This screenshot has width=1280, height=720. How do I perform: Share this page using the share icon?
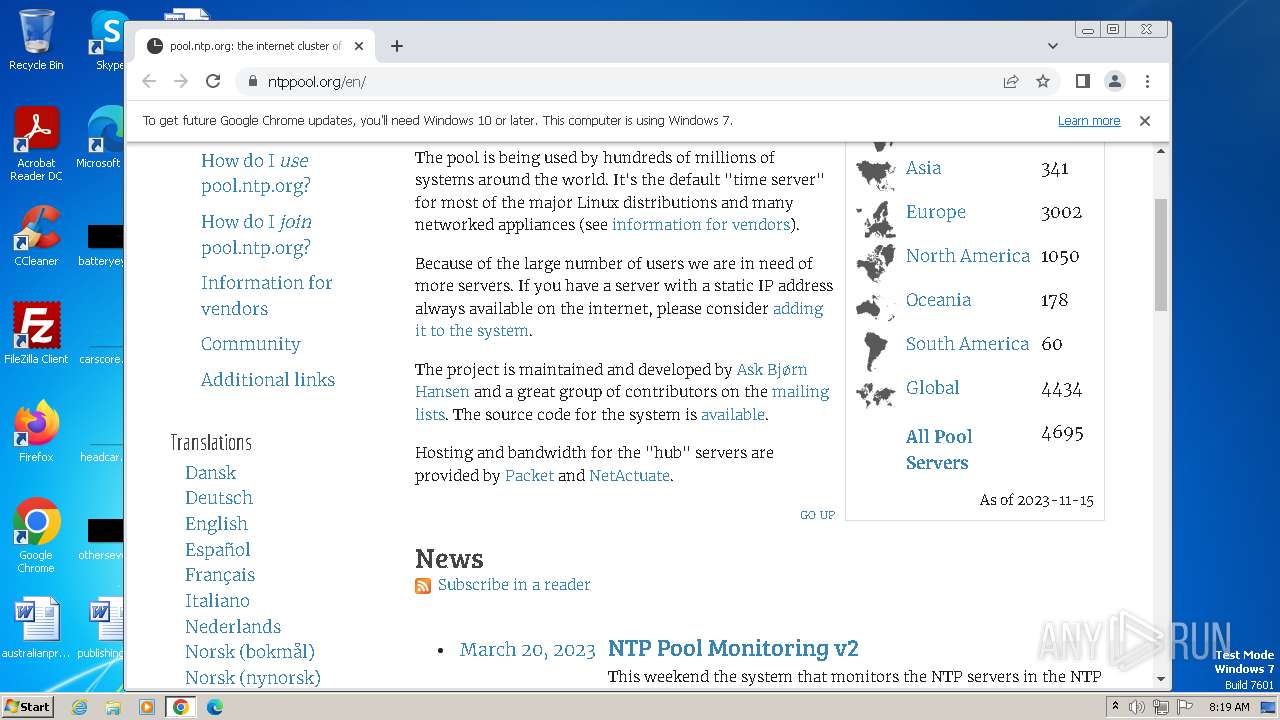[x=1011, y=82]
